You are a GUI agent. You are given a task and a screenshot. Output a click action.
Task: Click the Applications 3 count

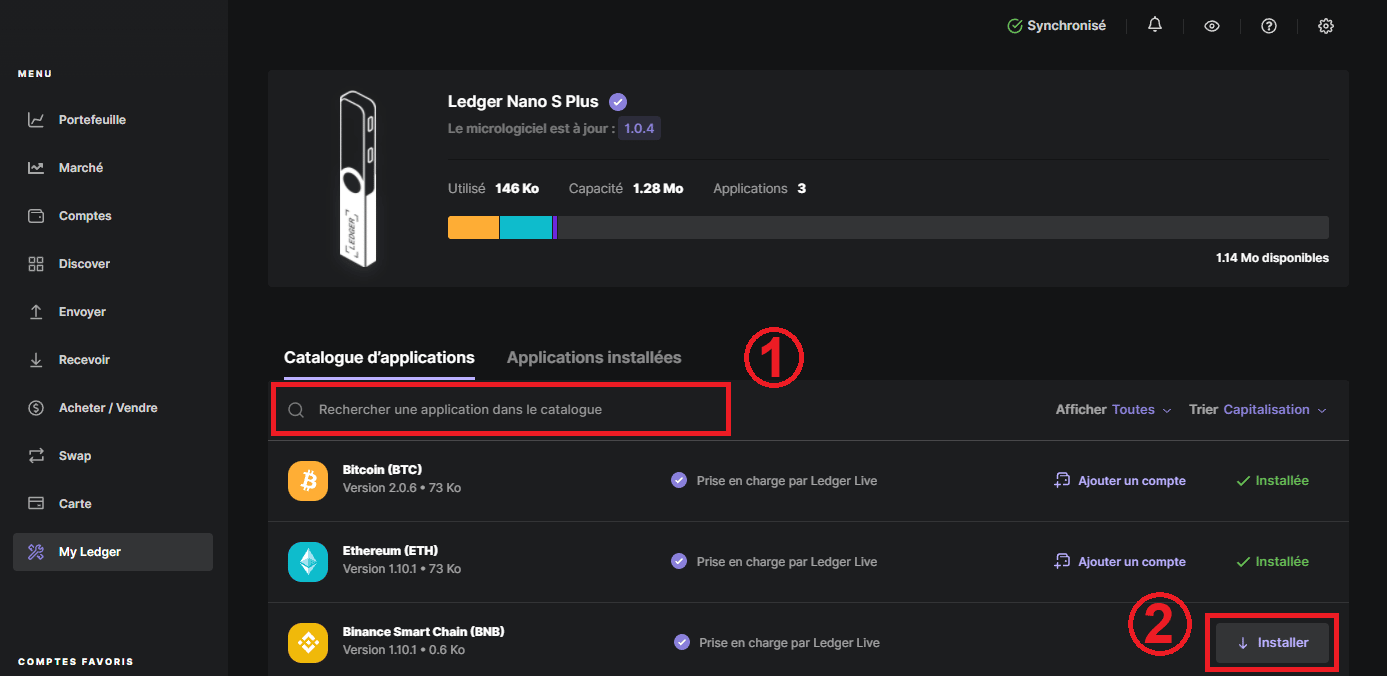pos(759,188)
